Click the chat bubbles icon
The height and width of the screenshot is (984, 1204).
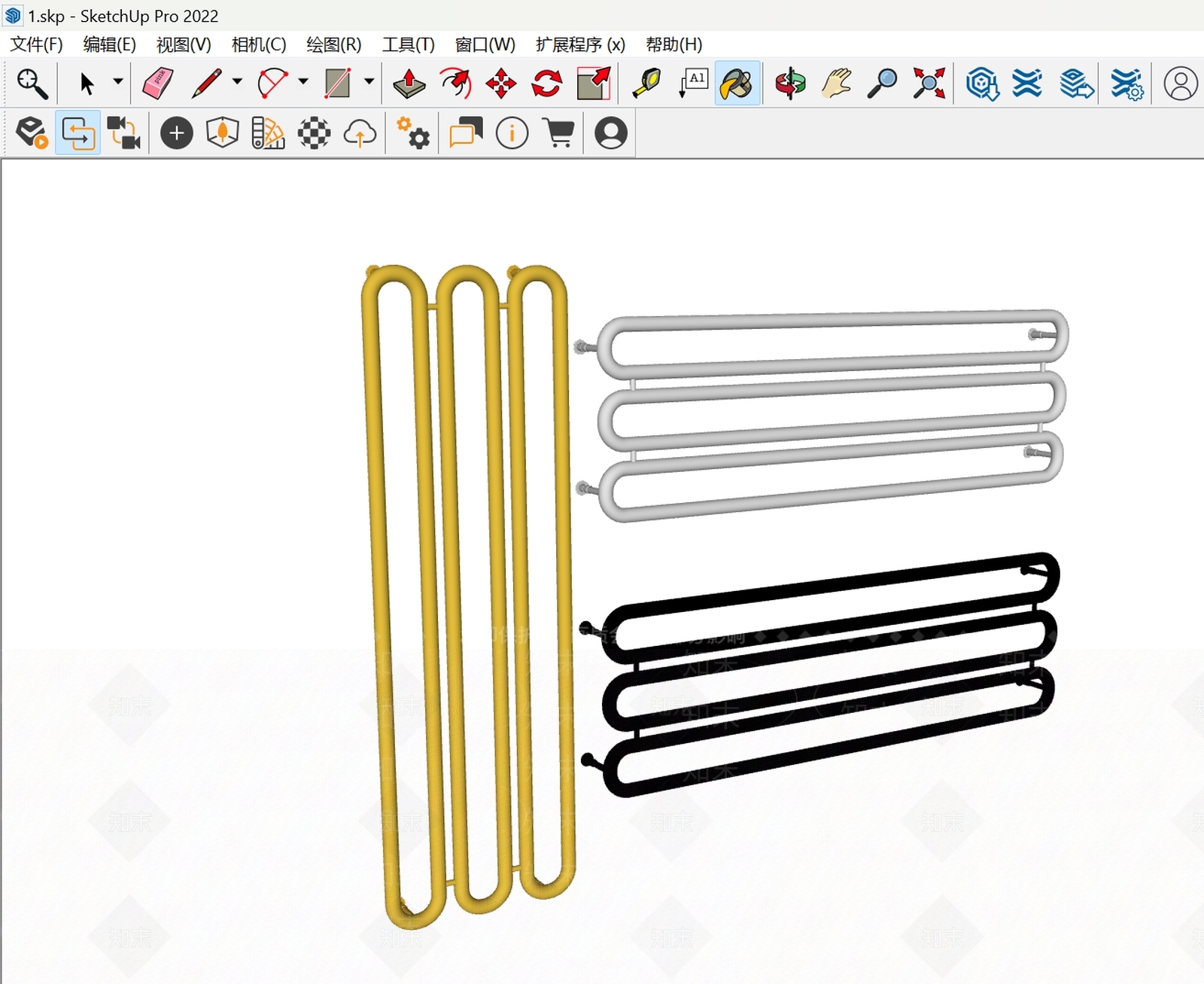click(x=466, y=133)
